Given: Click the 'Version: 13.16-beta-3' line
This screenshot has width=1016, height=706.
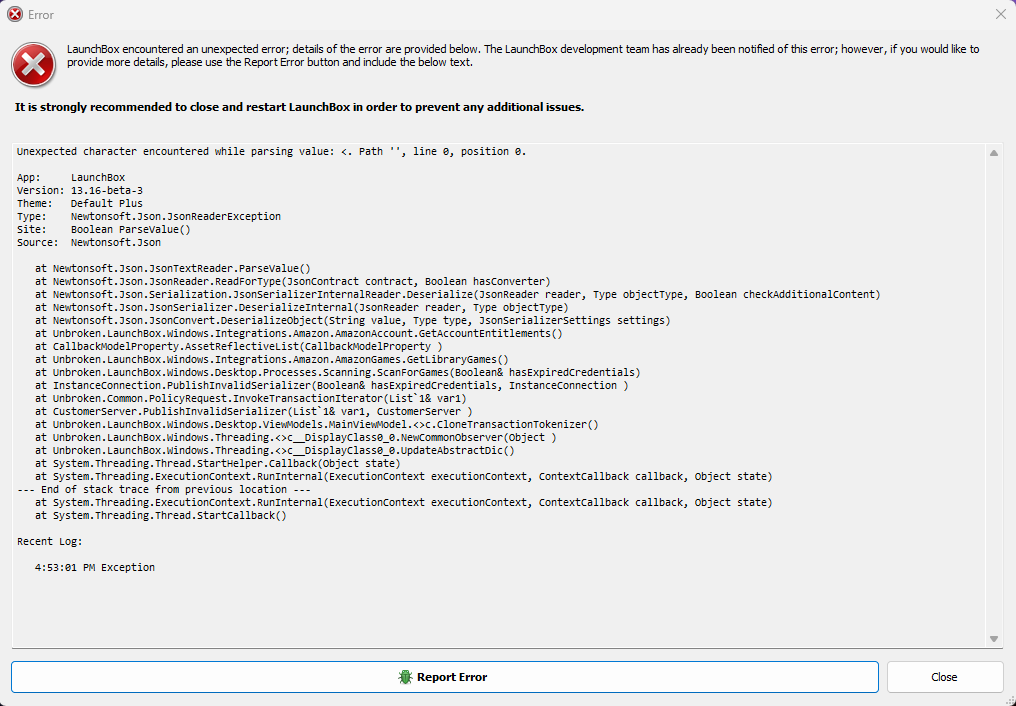Looking at the screenshot, I should tap(80, 190).
